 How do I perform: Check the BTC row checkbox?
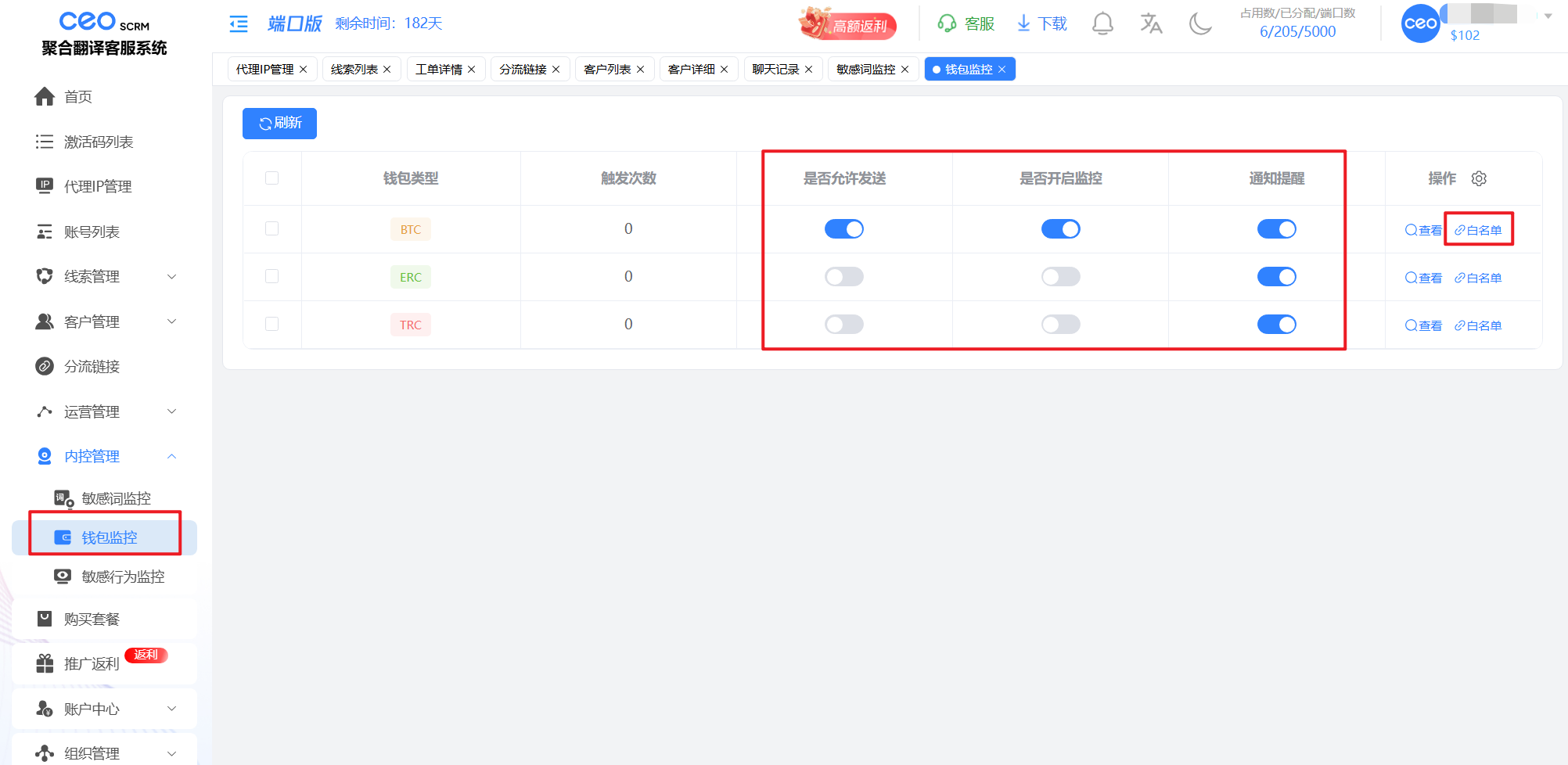pos(272,228)
